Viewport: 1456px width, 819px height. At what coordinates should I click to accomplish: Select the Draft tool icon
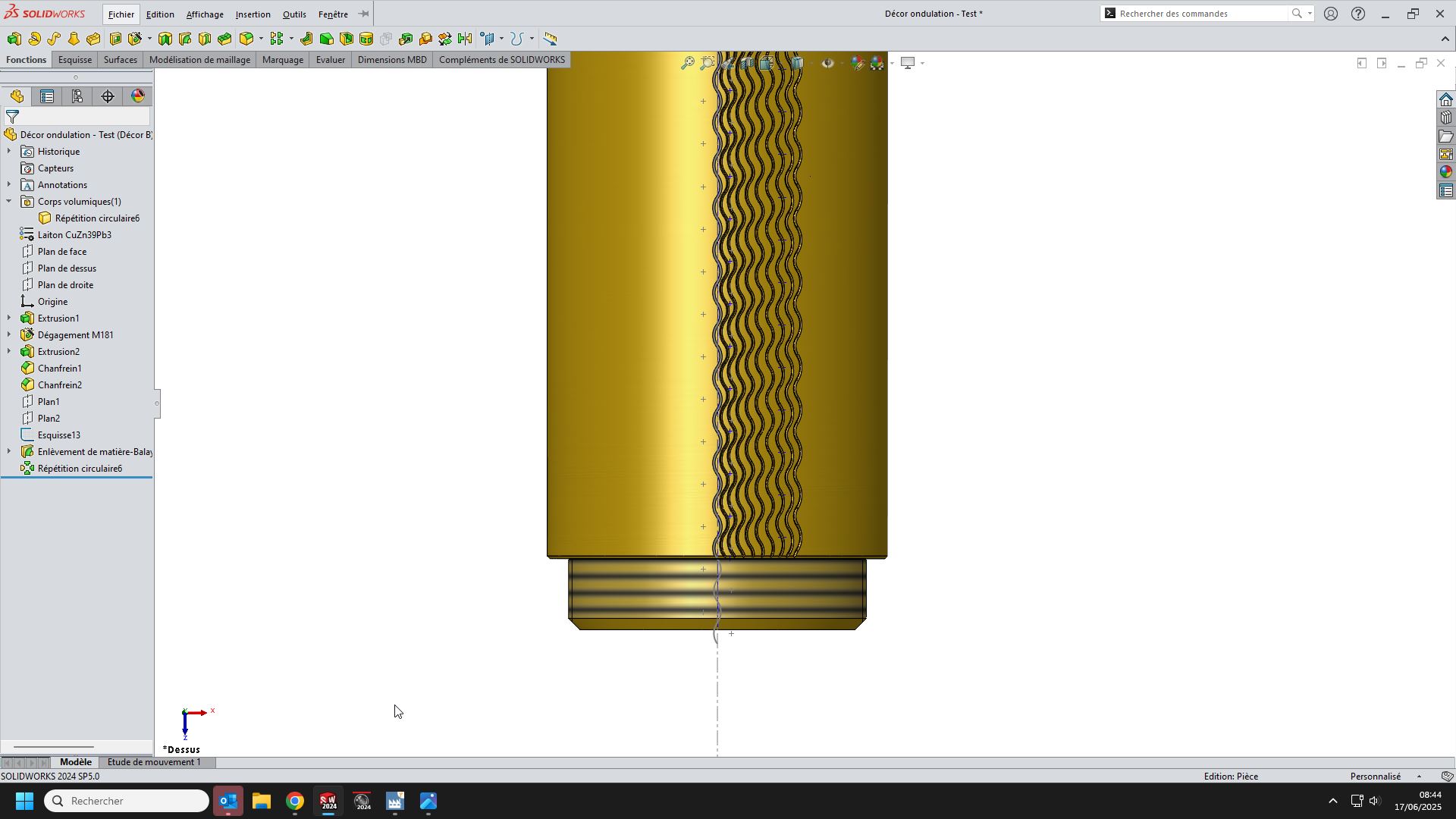coord(326,39)
